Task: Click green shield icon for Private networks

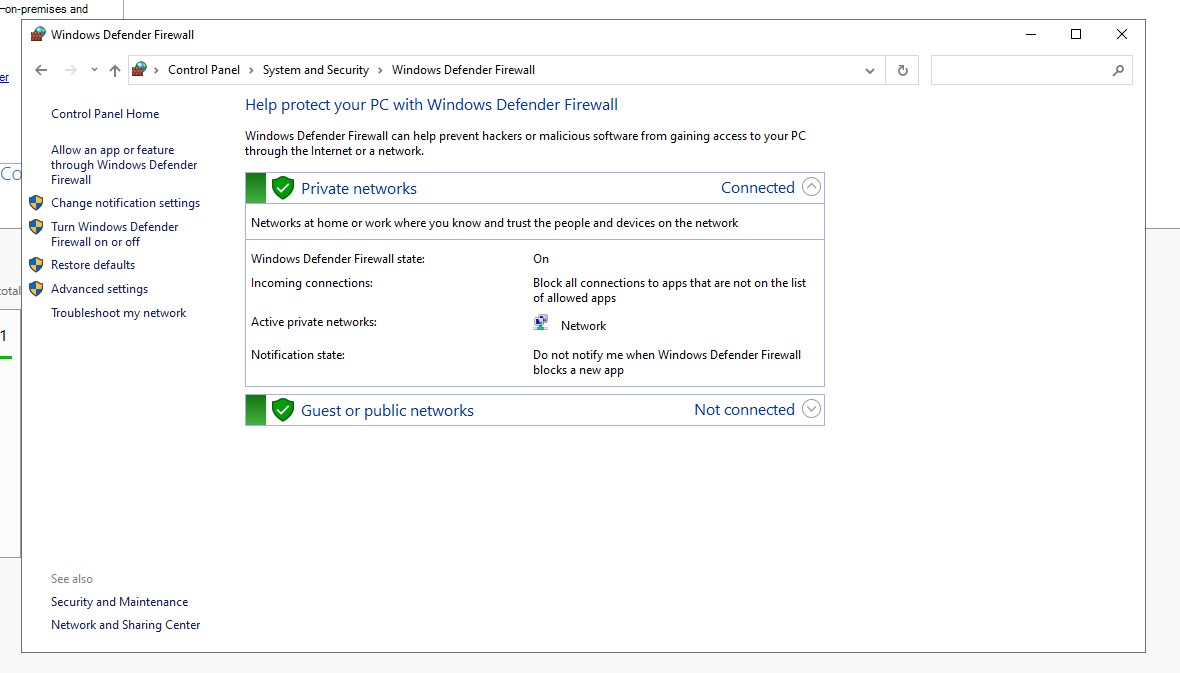Action: [x=283, y=187]
